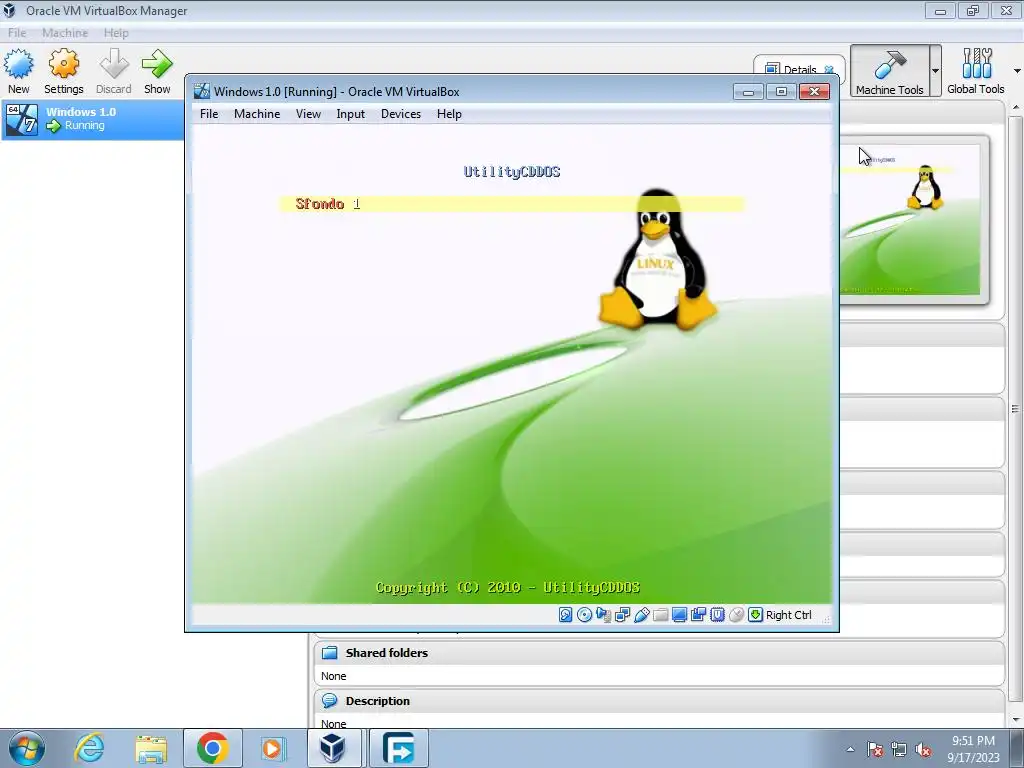
Task: Click the blue F-arrow app on taskbar
Action: coord(399,748)
